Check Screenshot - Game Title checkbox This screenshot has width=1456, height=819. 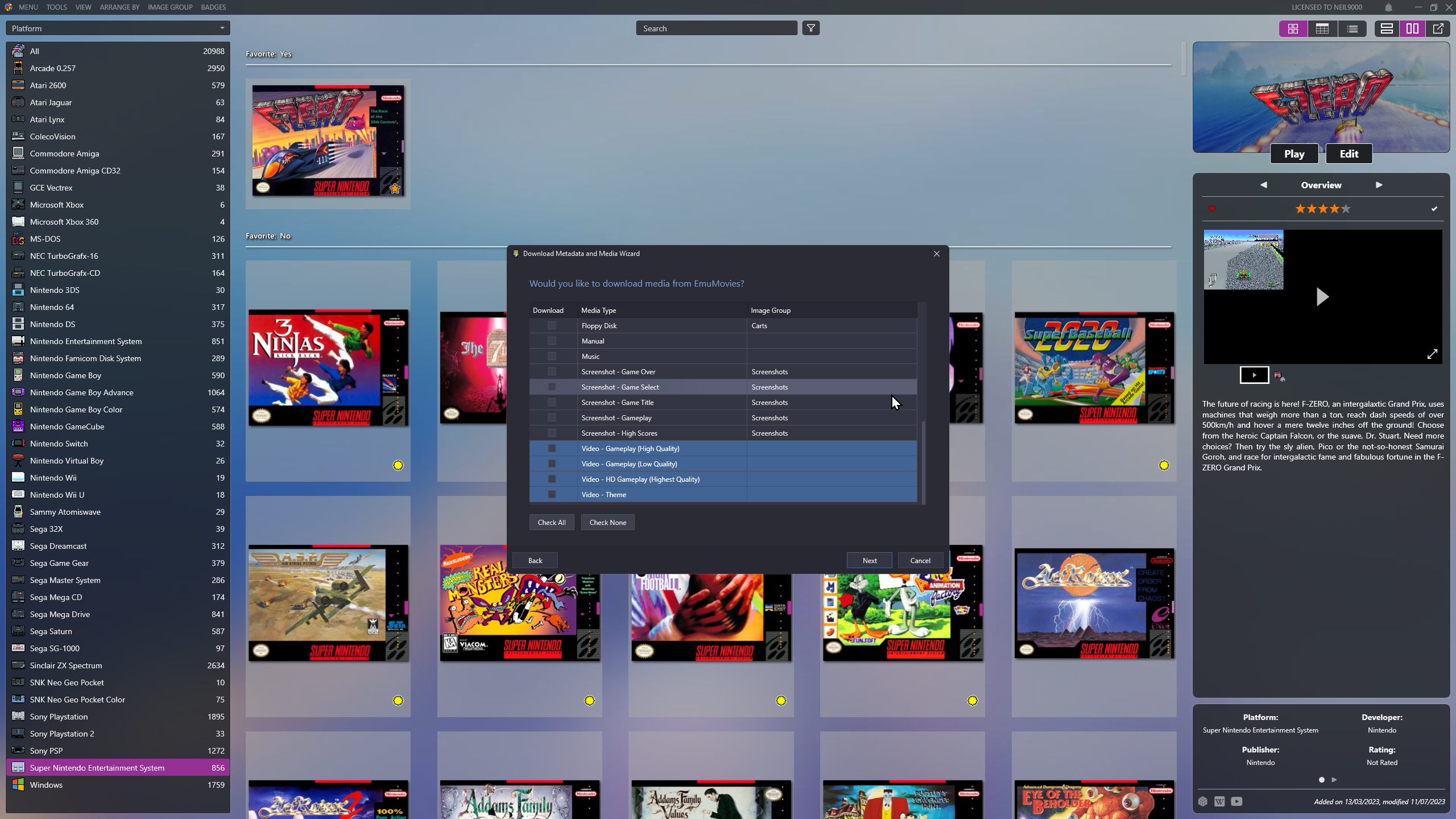pos(552,402)
